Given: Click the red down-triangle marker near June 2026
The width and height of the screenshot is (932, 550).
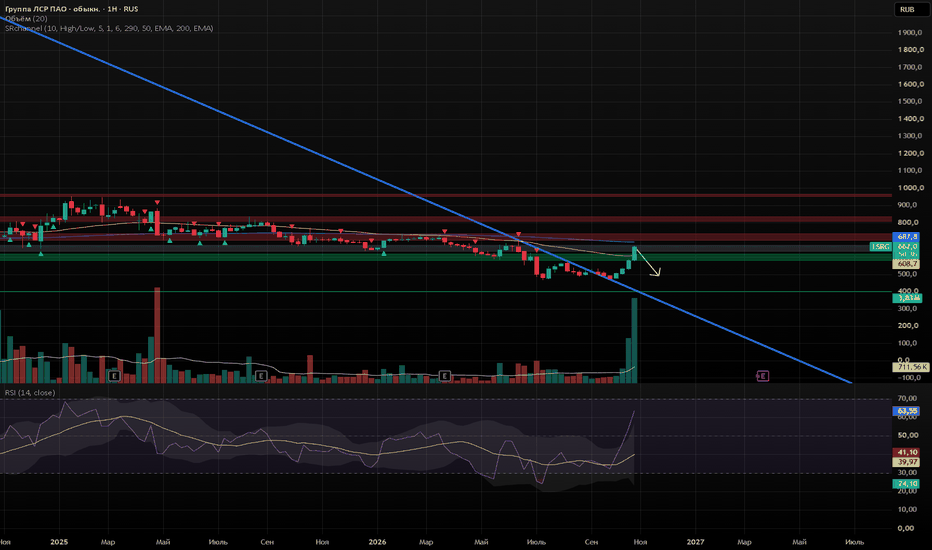Looking at the screenshot, I should [x=518, y=235].
